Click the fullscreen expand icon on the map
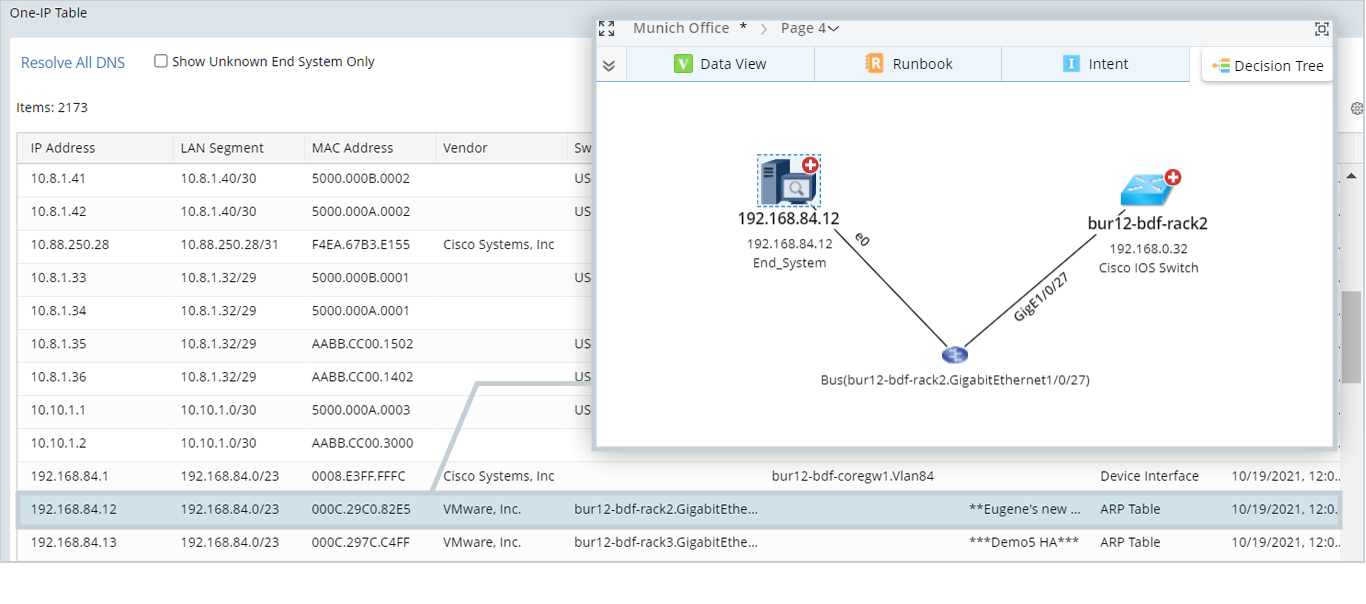 click(606, 27)
